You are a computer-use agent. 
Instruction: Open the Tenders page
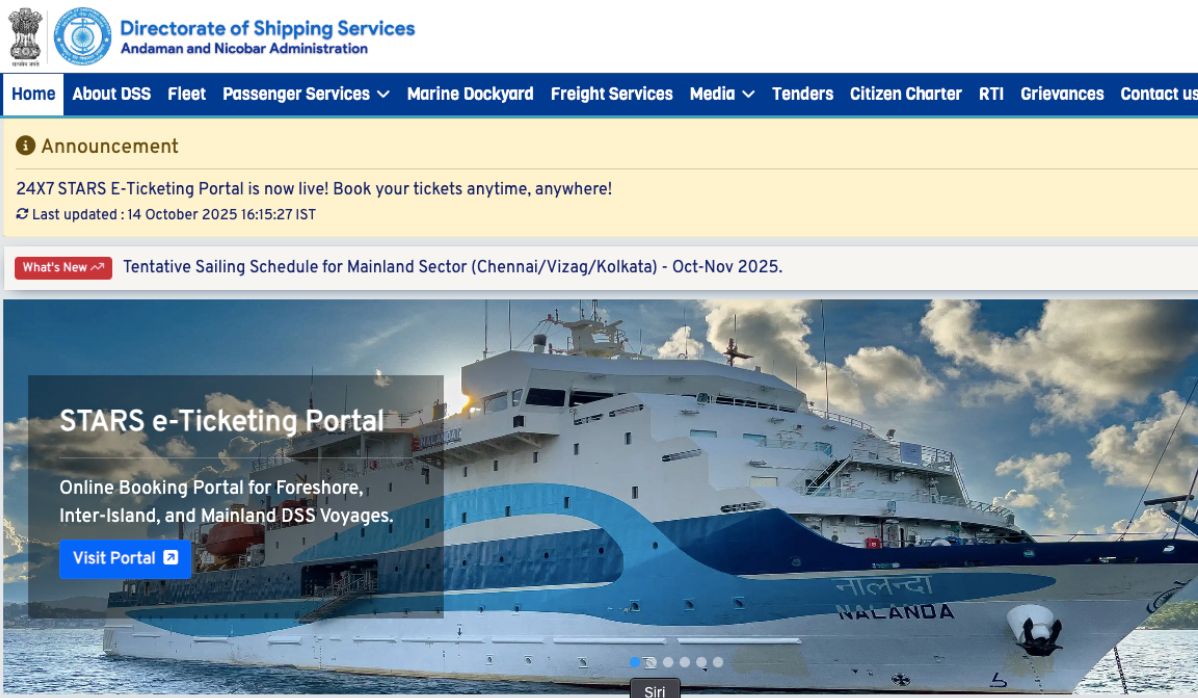[x=802, y=94]
